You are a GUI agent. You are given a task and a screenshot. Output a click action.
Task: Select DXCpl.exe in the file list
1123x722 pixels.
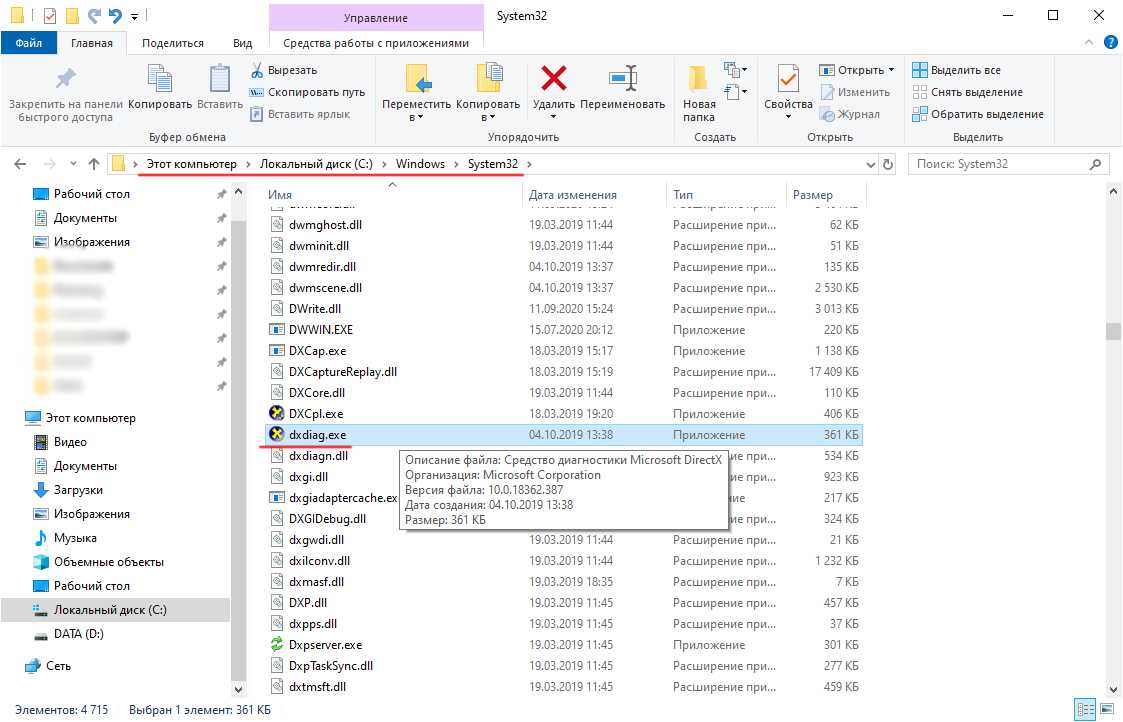[x=315, y=414]
